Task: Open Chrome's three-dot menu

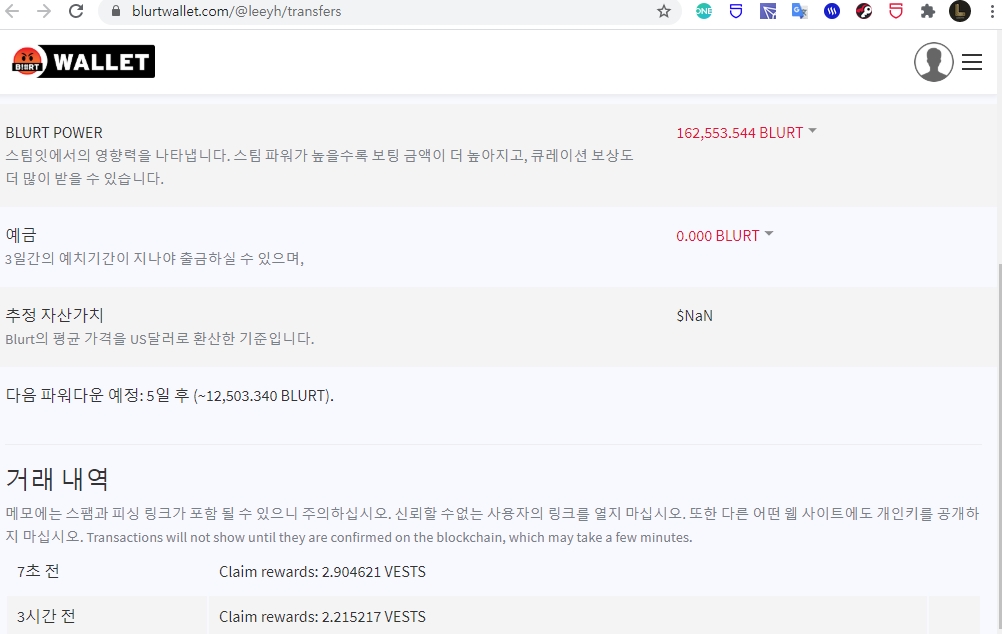Action: coord(990,12)
